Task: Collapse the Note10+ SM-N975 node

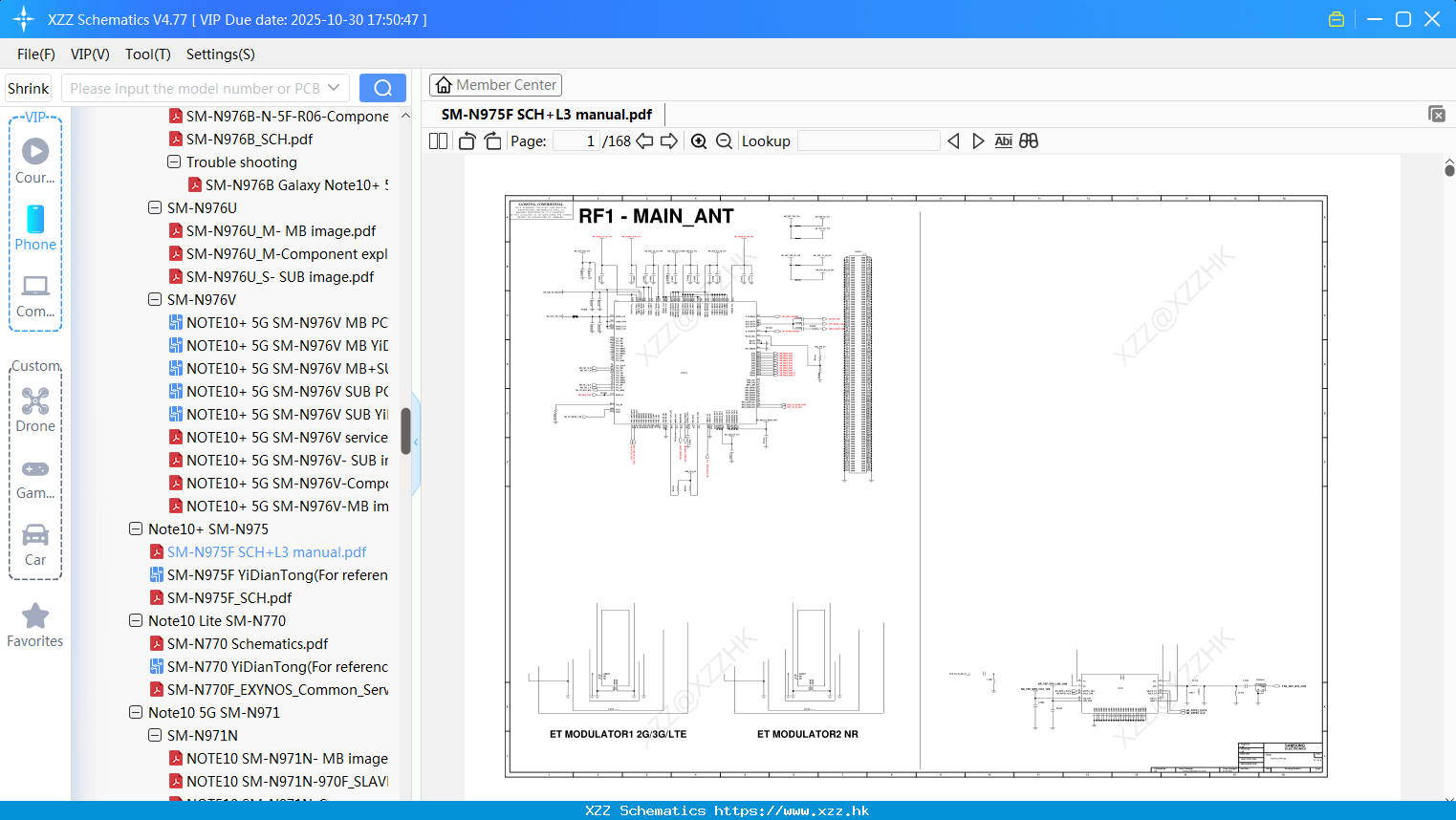Action: 136,529
